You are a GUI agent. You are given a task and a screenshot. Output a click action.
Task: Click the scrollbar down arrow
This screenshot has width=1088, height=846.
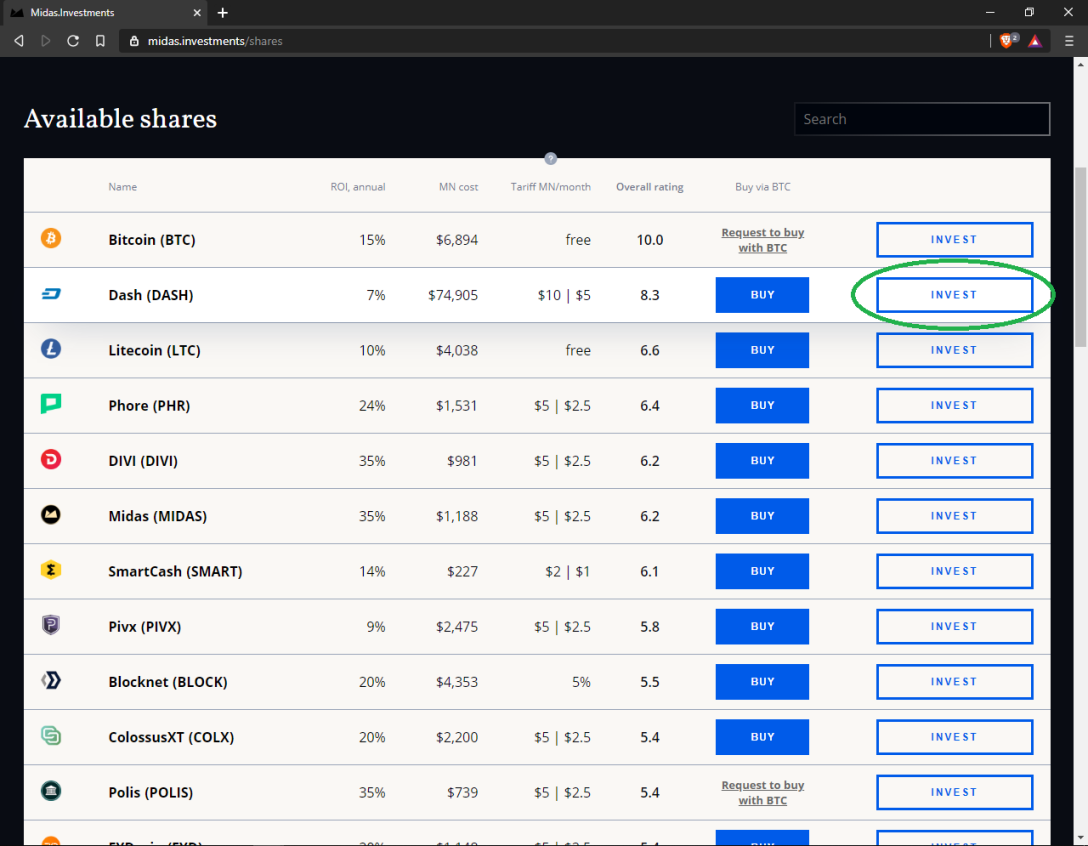point(1080,839)
